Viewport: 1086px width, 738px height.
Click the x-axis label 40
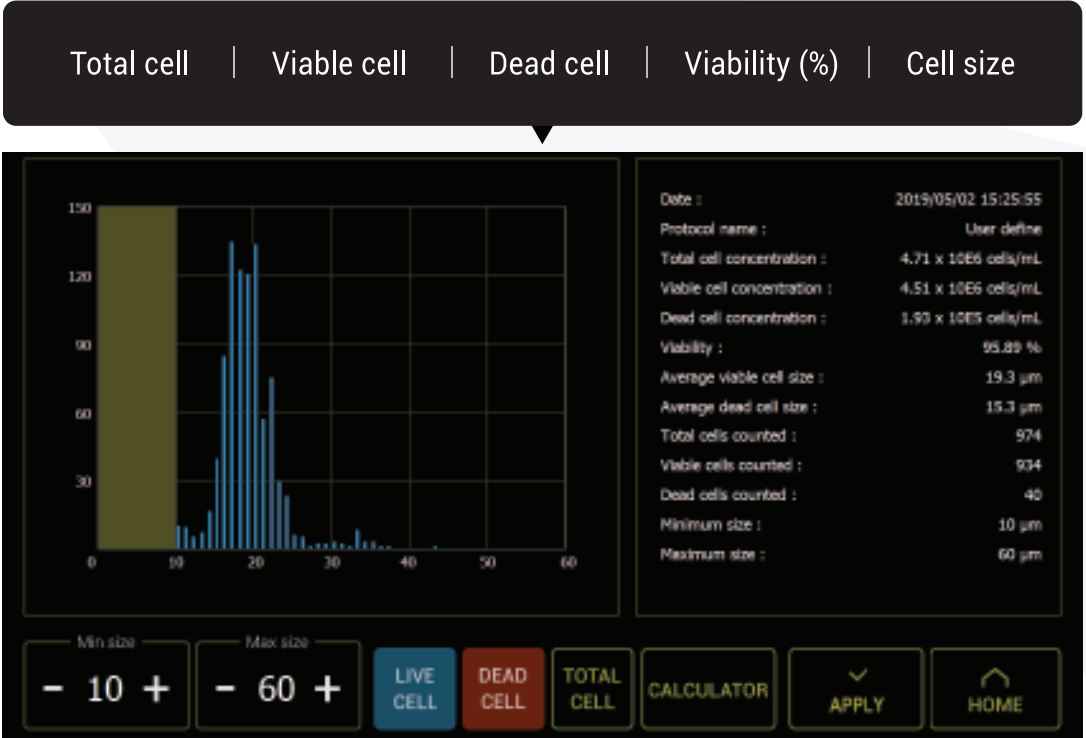(x=409, y=562)
